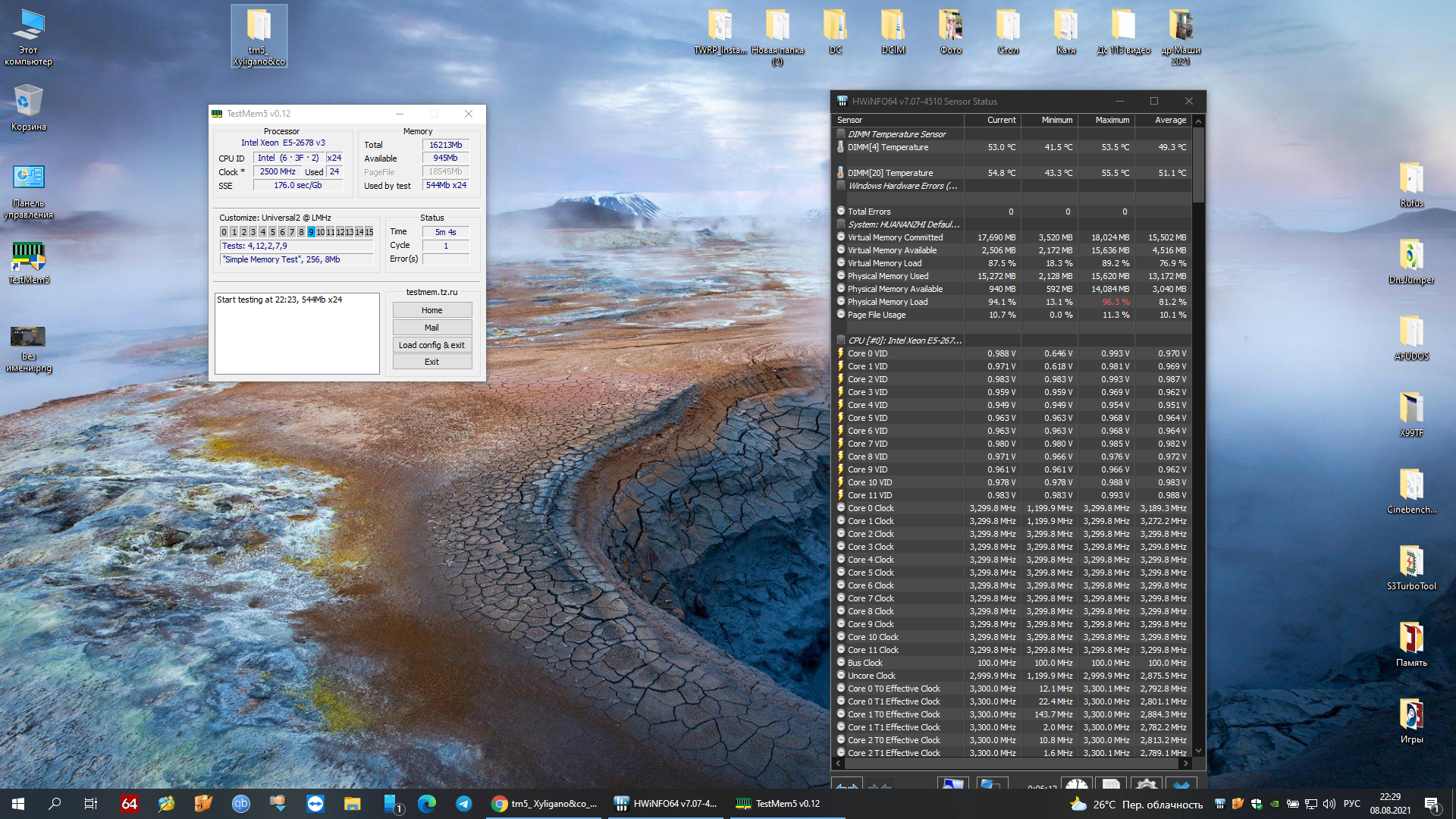Open Telegram from the taskbar
The width and height of the screenshot is (1456, 819).
[x=463, y=804]
